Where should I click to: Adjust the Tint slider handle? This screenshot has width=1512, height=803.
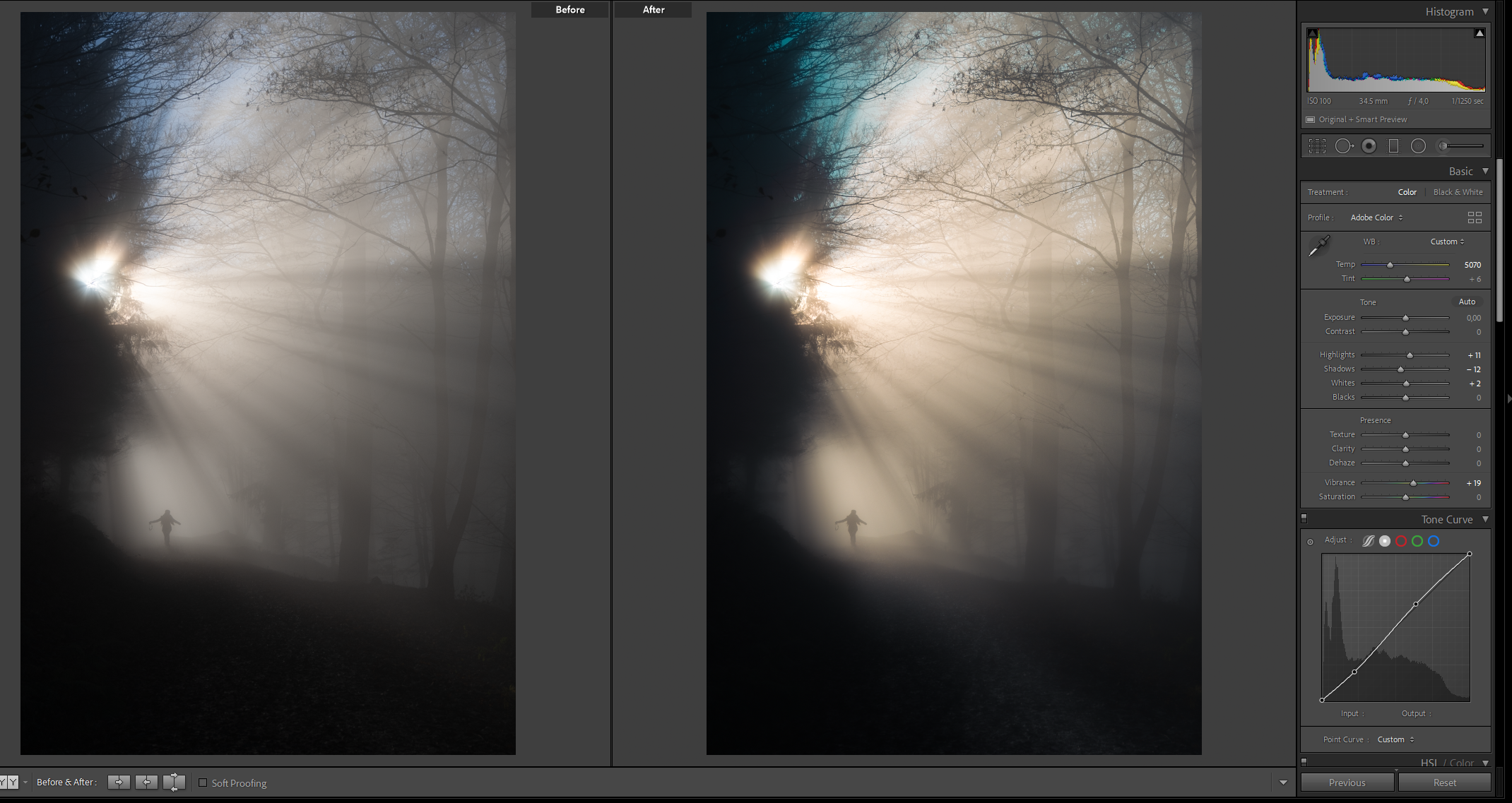pos(1407,279)
